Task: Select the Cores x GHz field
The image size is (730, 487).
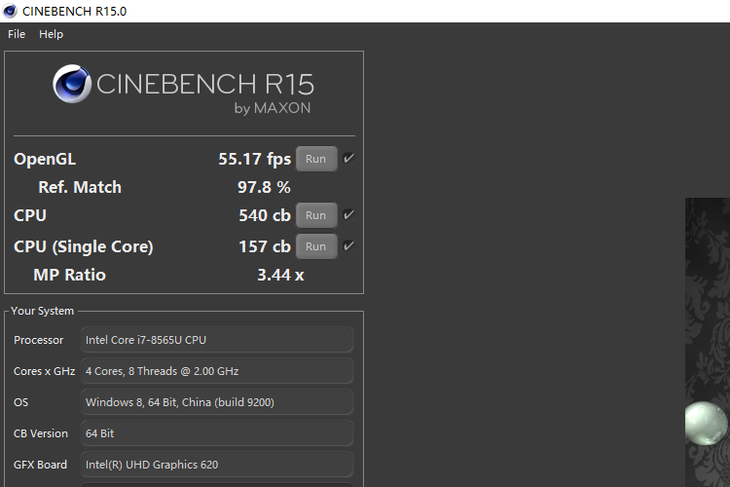Action: click(x=217, y=371)
